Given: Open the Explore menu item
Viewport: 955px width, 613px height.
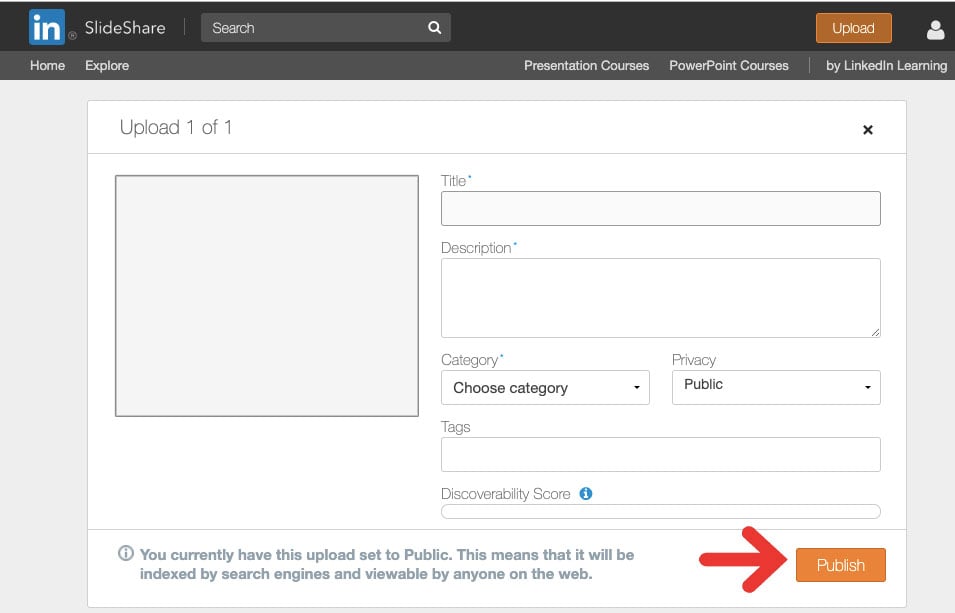Looking at the screenshot, I should [107, 65].
